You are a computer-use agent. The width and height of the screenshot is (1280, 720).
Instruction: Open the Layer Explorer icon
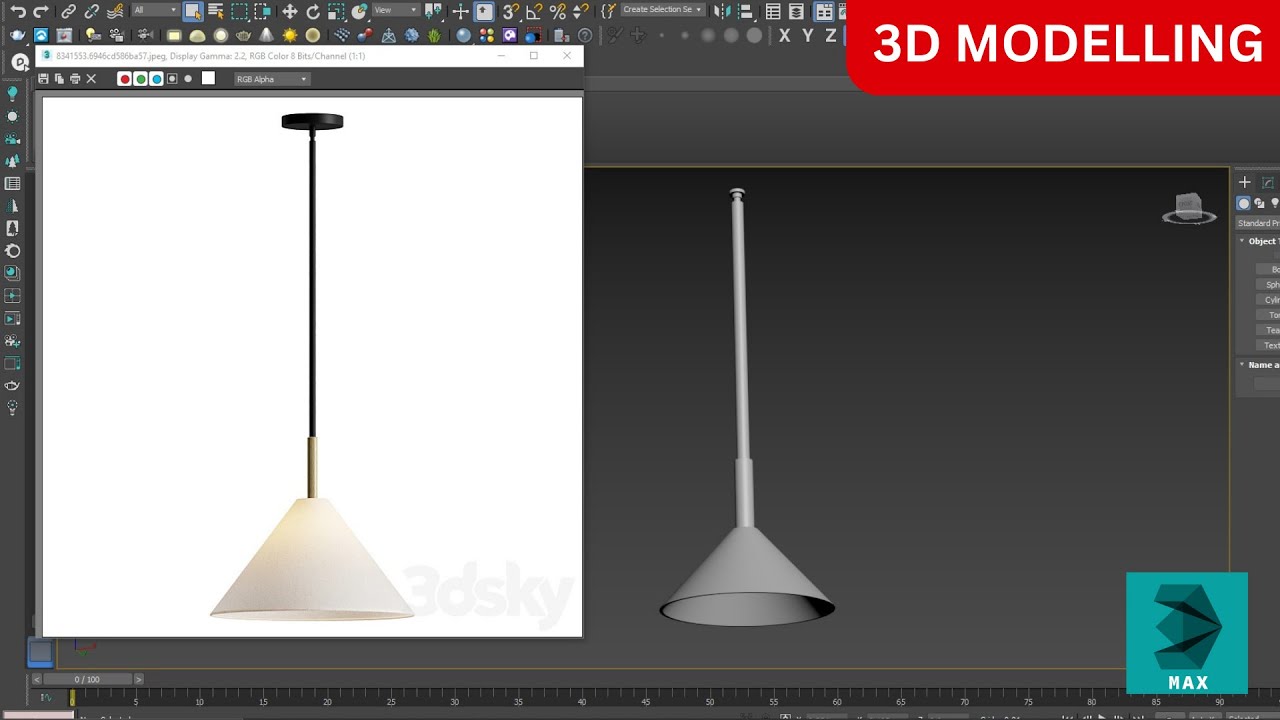[x=796, y=12]
